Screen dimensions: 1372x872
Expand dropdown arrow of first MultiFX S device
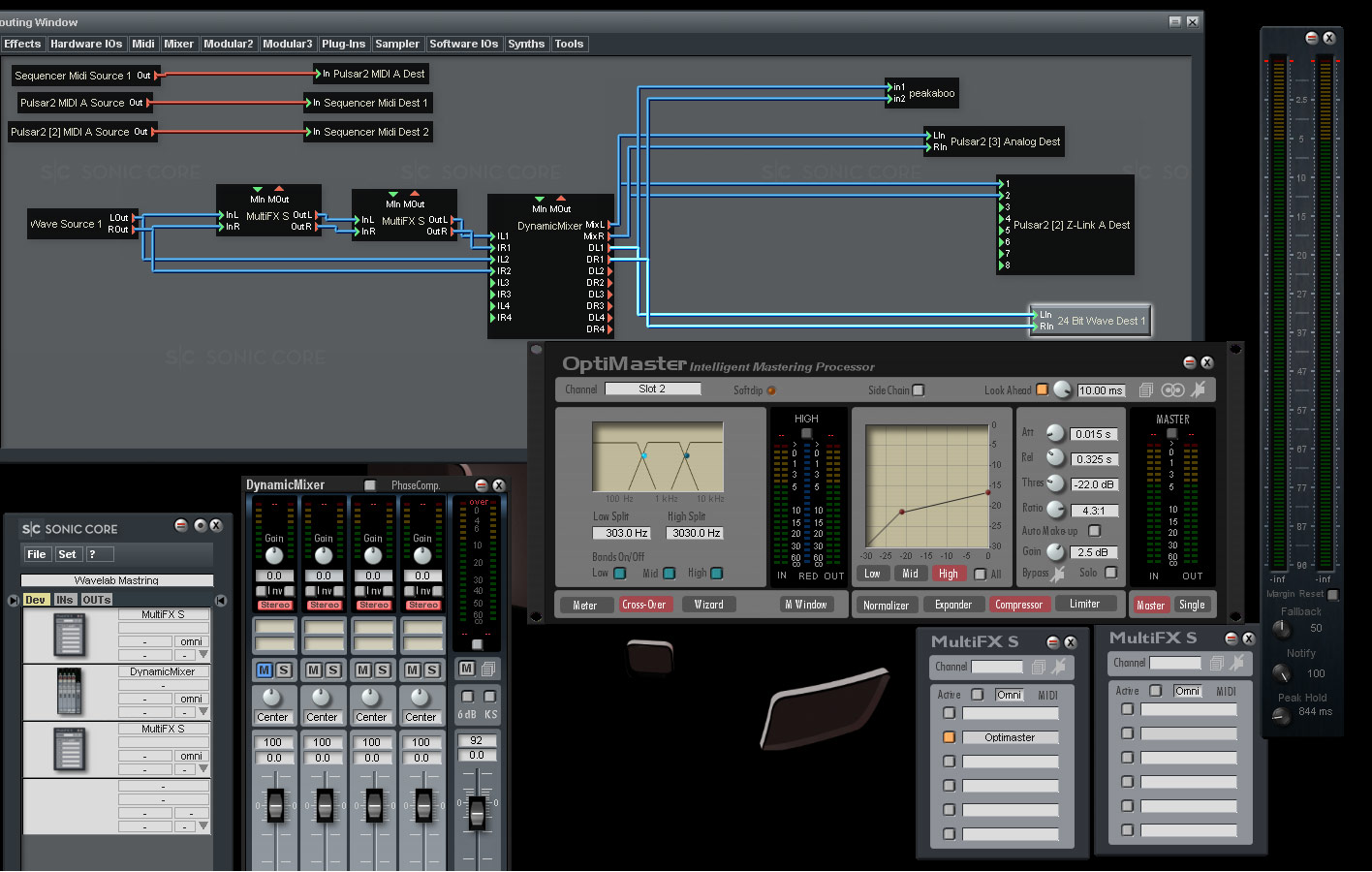click(x=203, y=655)
